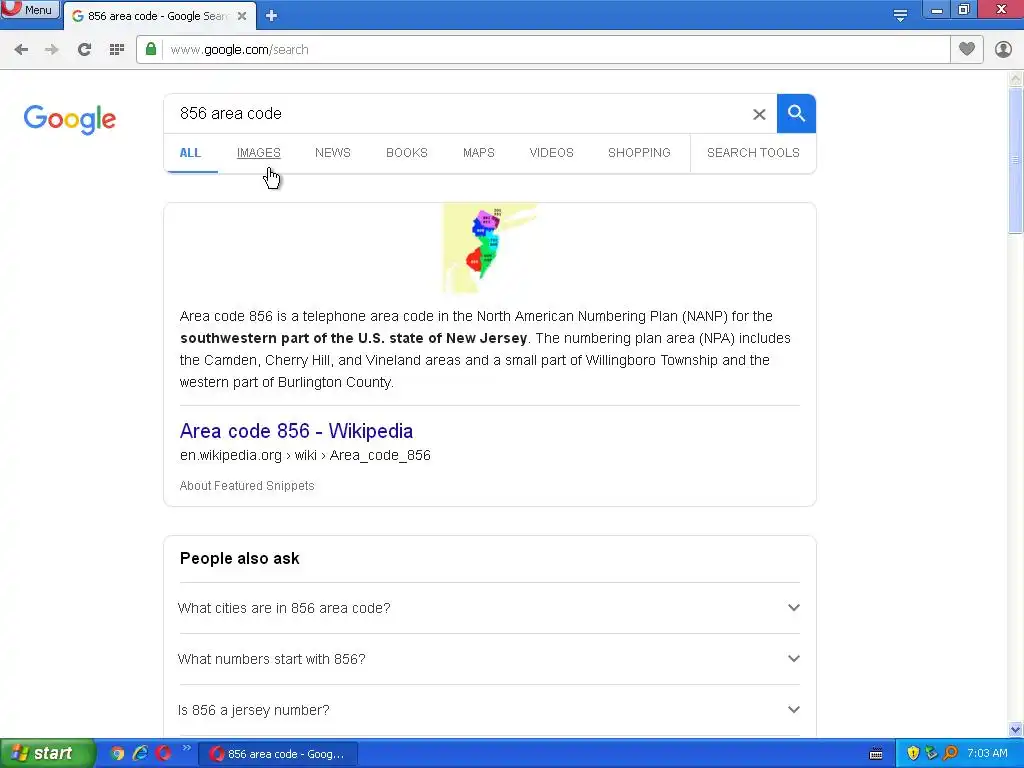Open the user account icon
The image size is (1024, 768).
point(1003,49)
